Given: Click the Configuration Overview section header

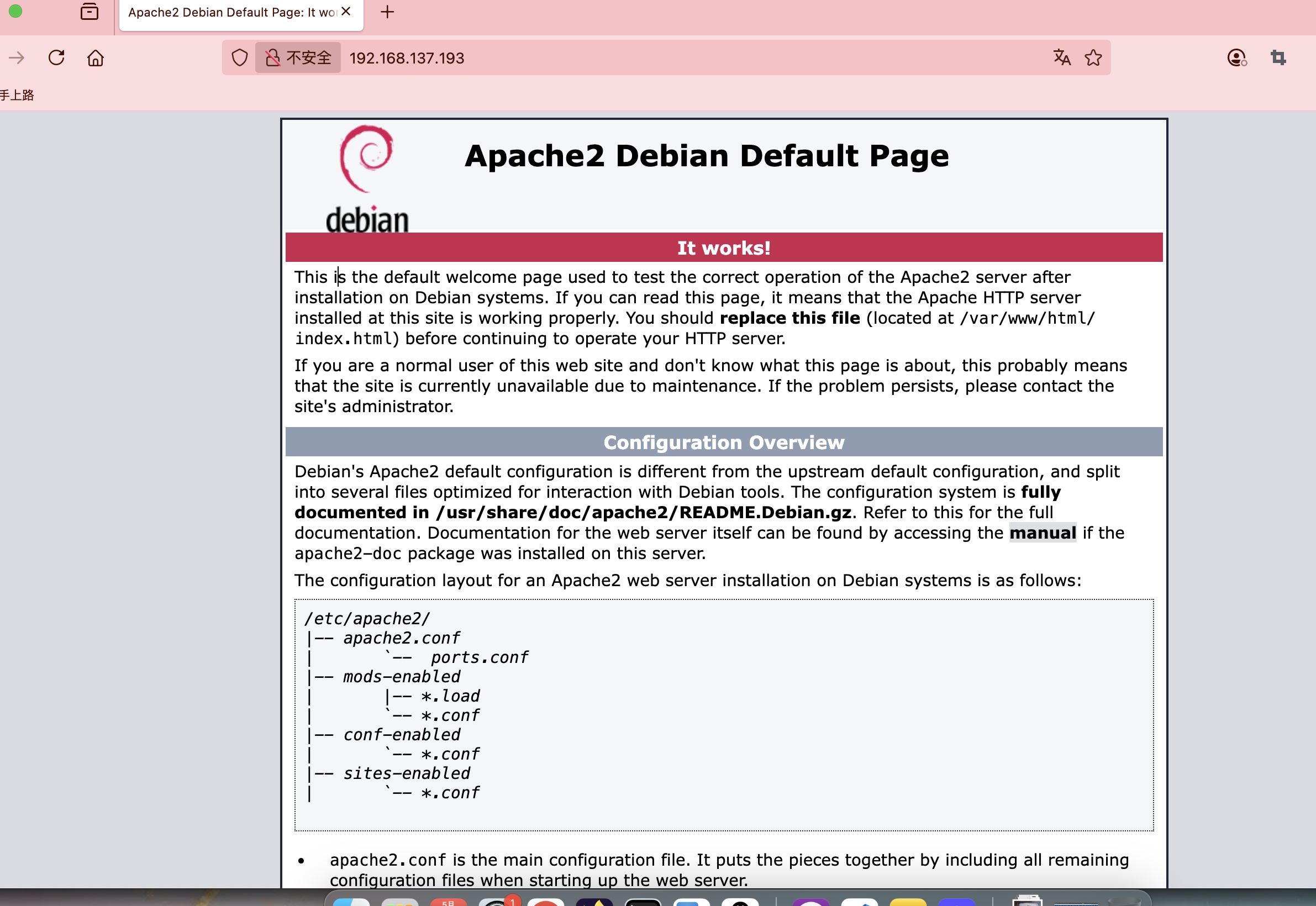Looking at the screenshot, I should point(724,442).
